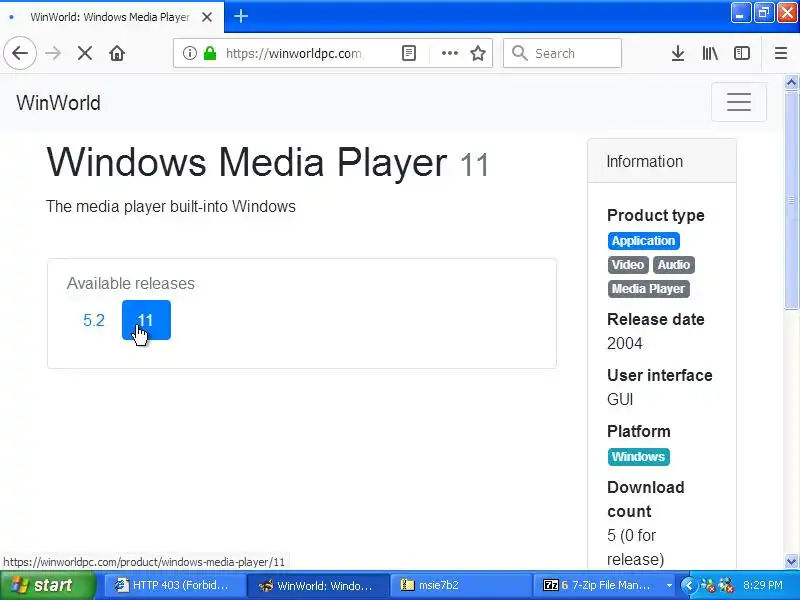This screenshot has height=600, width=800.
Task: Close the WinWorld tab
Action: pos(207,17)
